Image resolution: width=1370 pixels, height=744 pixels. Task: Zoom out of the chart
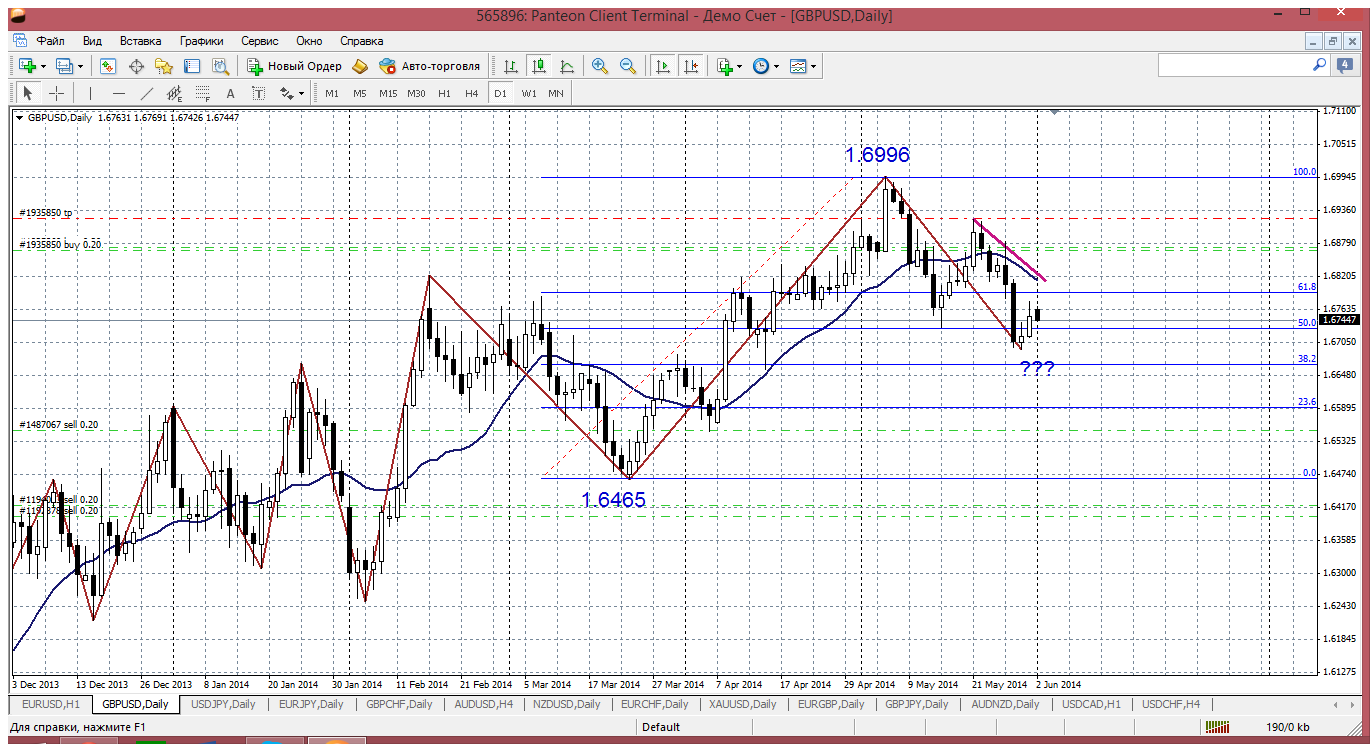pos(628,66)
